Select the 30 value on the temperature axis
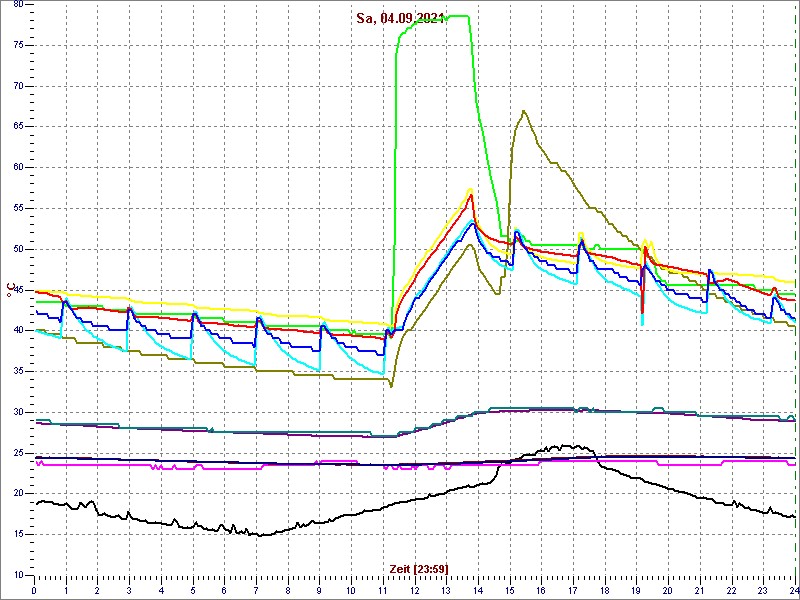This screenshot has width=800, height=600. click(18, 412)
